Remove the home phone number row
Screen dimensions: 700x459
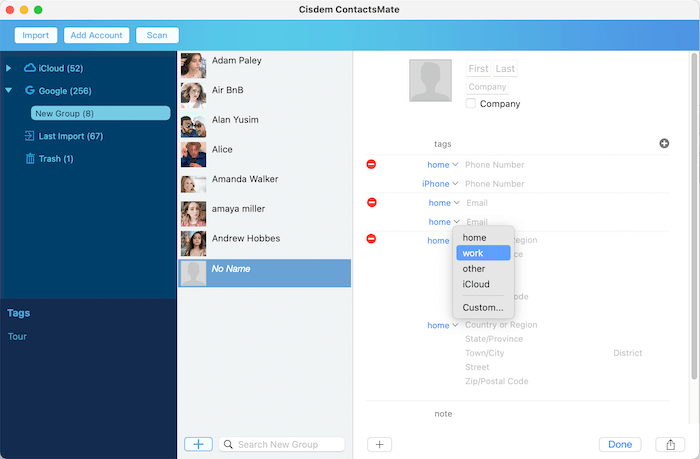coord(371,164)
